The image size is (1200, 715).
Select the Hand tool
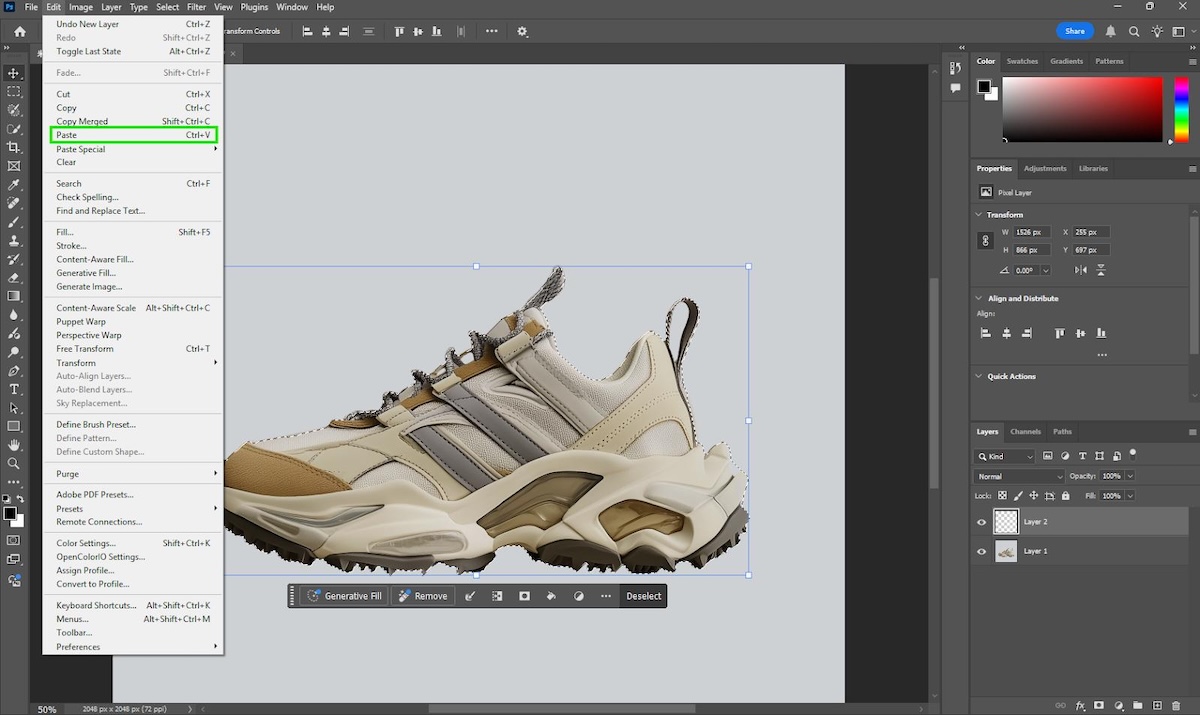coord(14,445)
